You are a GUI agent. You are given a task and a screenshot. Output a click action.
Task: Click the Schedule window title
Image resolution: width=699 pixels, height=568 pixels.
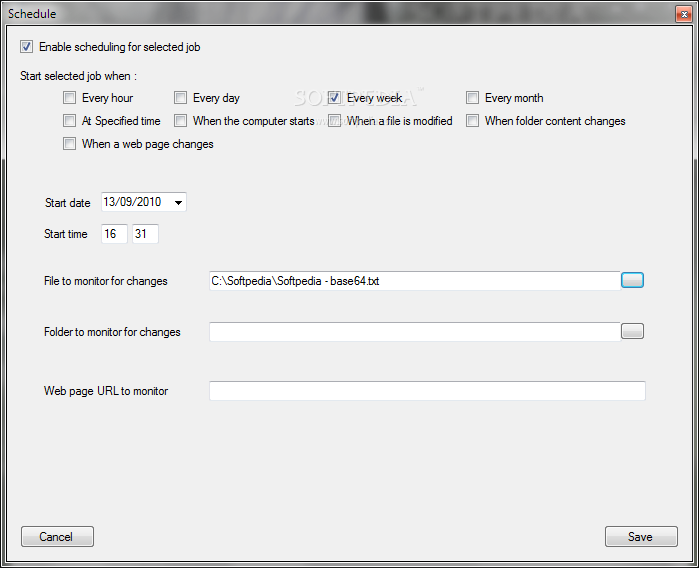(32, 14)
